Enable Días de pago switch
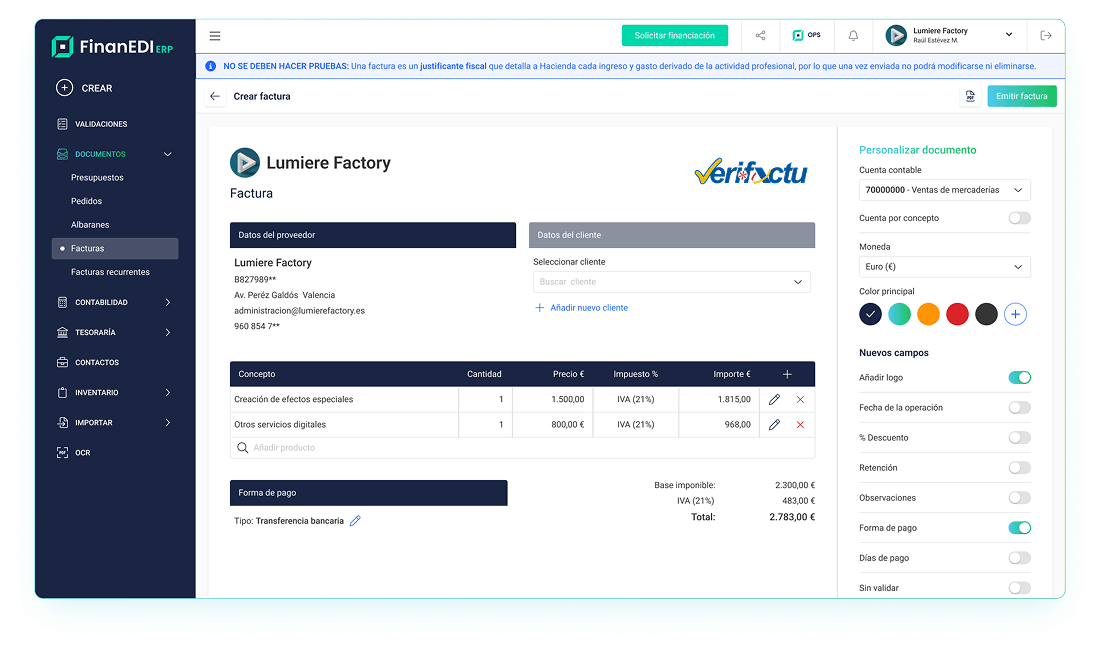1100x650 pixels. coord(1019,558)
